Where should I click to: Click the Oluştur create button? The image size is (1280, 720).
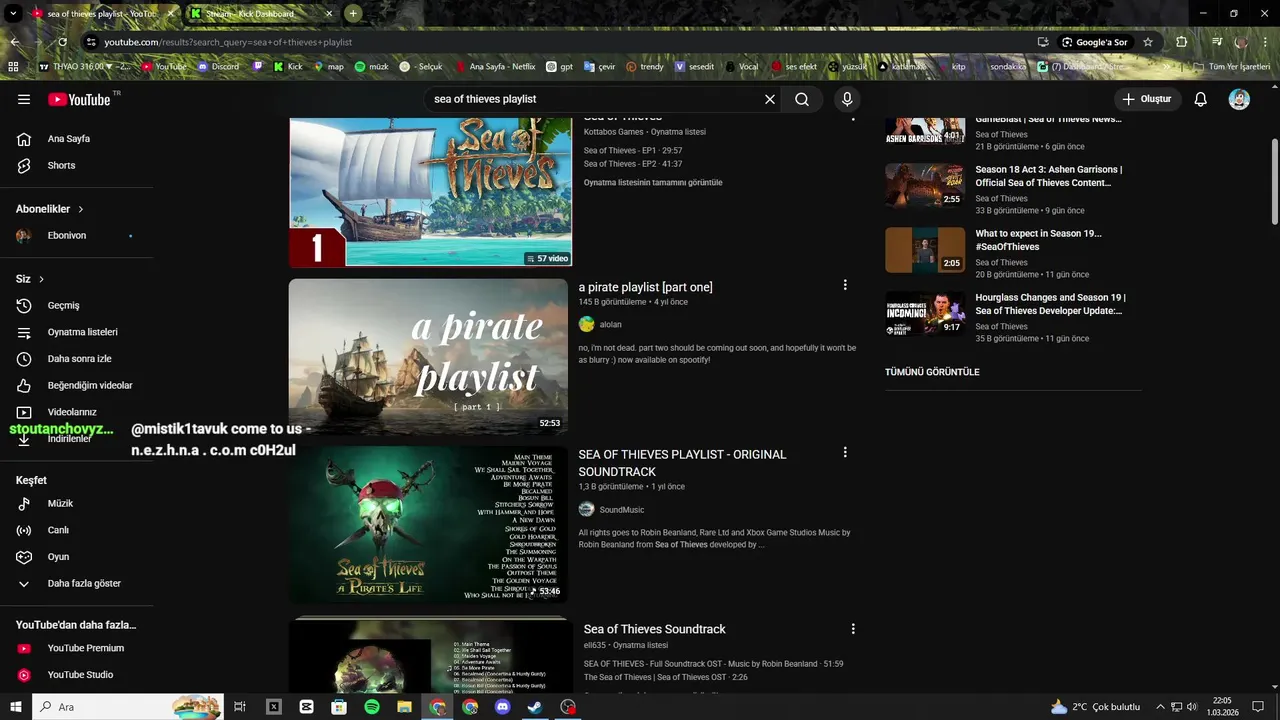coord(1146,99)
